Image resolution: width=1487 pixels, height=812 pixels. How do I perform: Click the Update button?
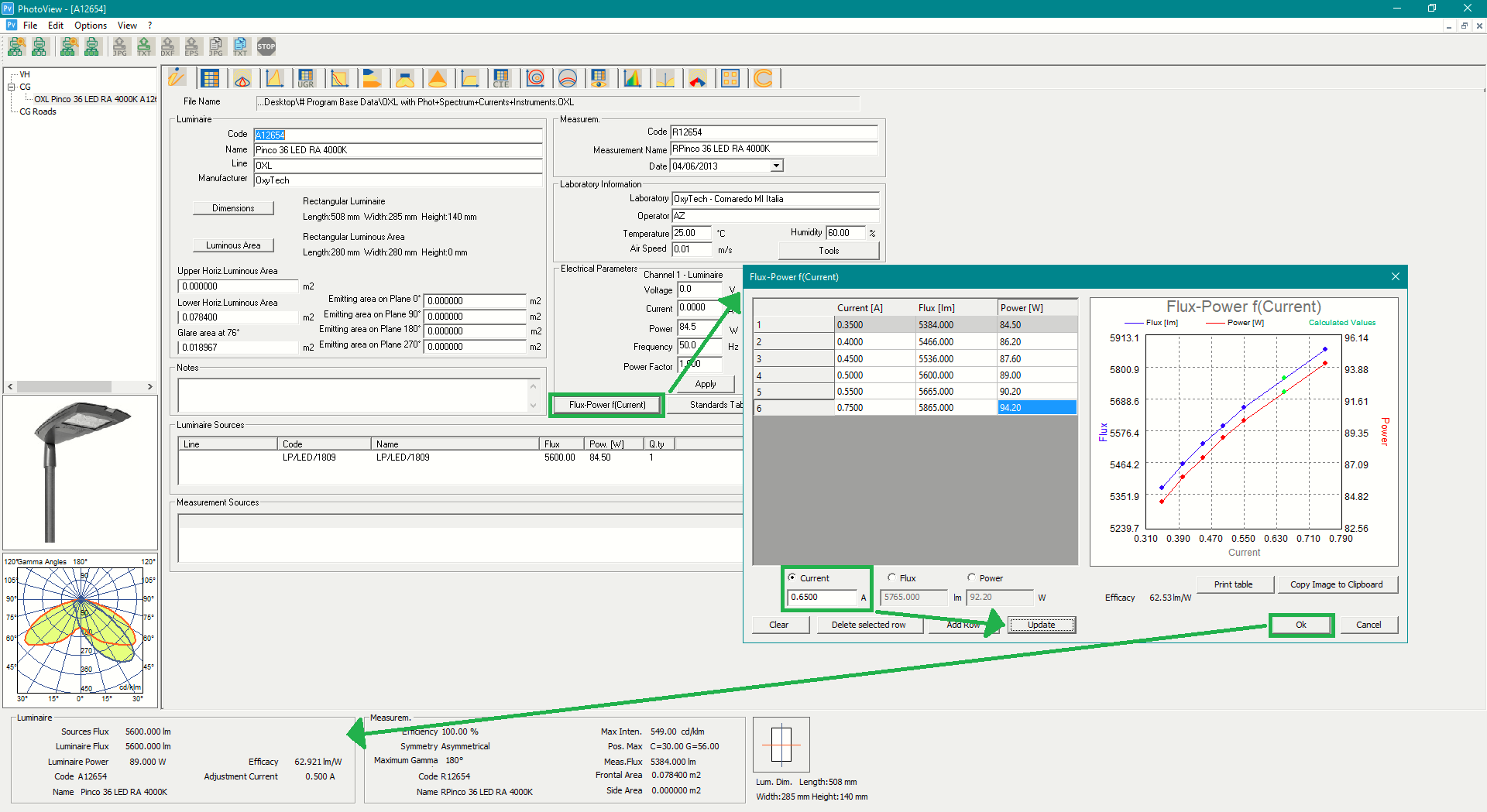[1041, 625]
